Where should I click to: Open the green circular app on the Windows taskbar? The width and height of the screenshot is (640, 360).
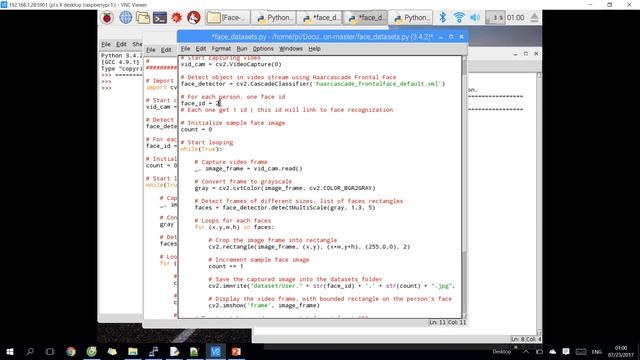(91, 351)
